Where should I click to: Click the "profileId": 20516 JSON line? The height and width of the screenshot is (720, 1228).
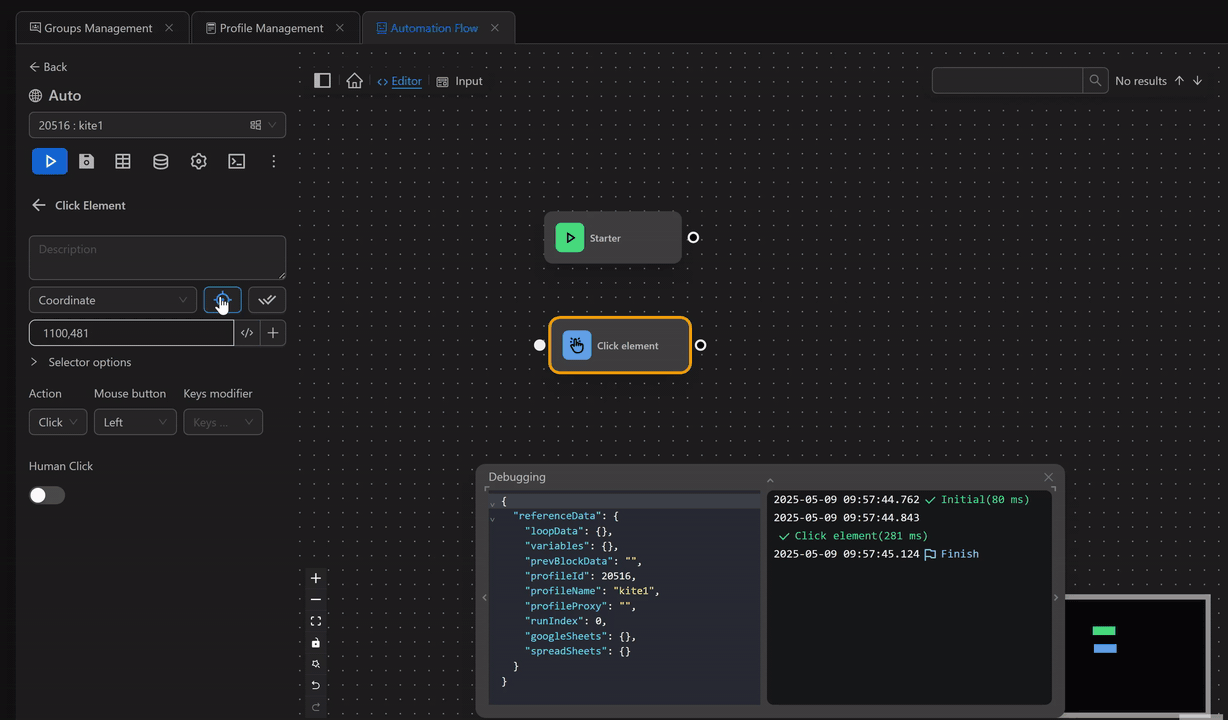581,576
